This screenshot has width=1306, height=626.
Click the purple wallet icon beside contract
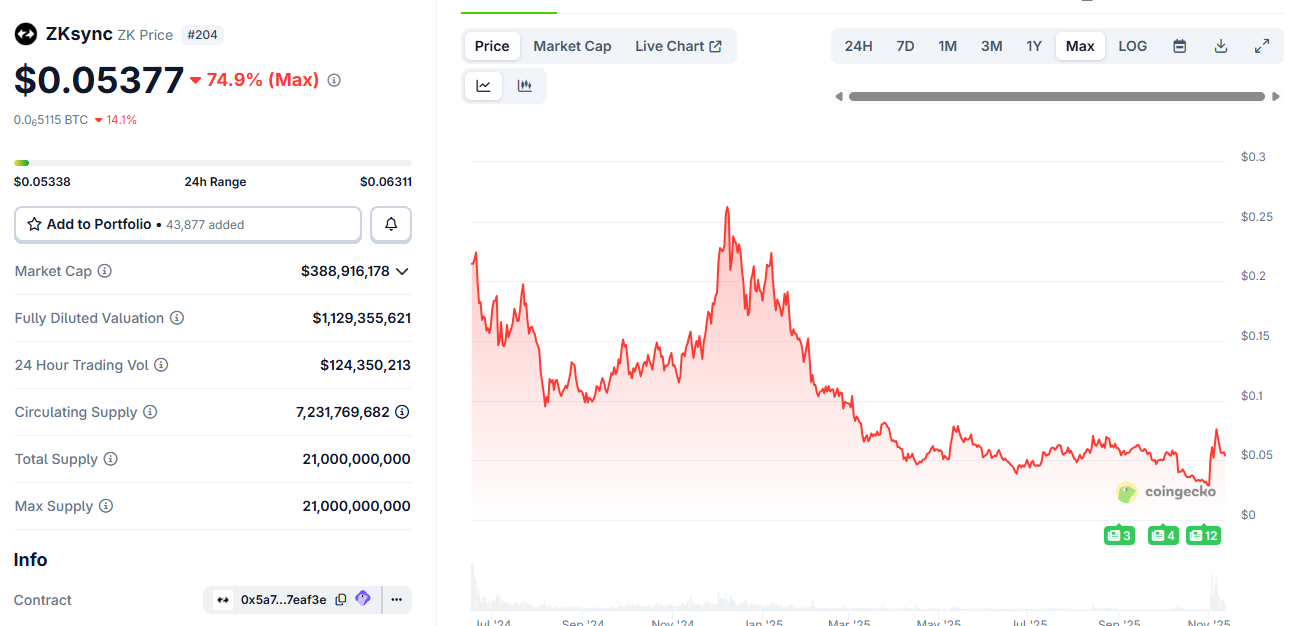click(363, 599)
